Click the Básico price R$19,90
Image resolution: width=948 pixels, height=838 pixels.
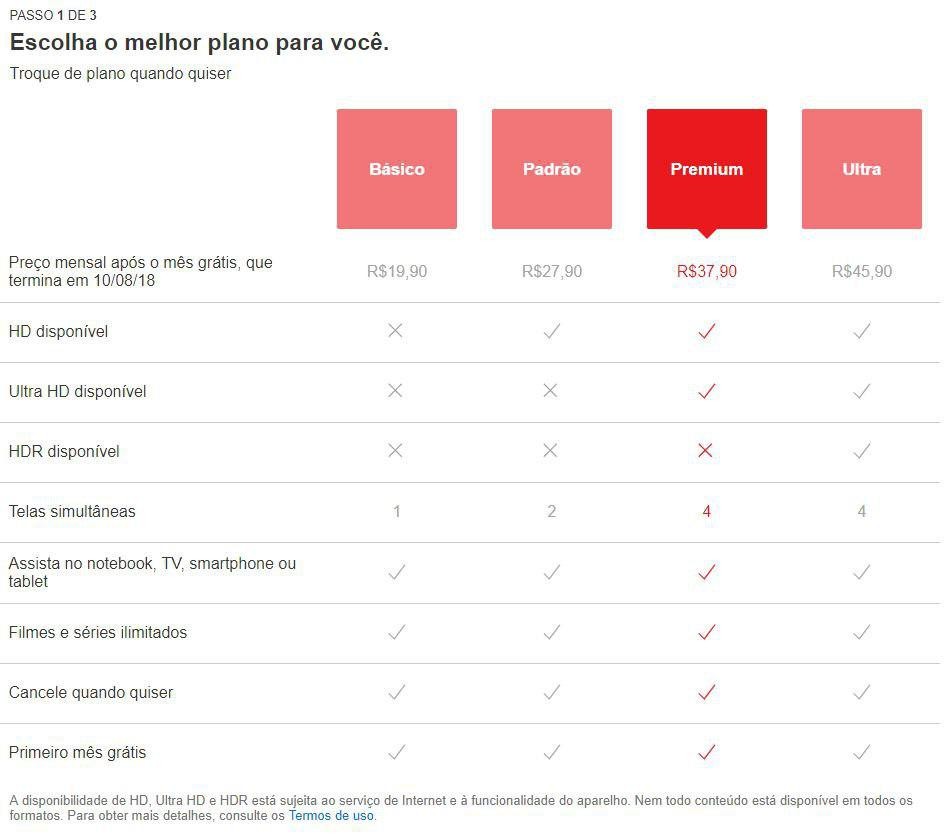click(x=397, y=271)
